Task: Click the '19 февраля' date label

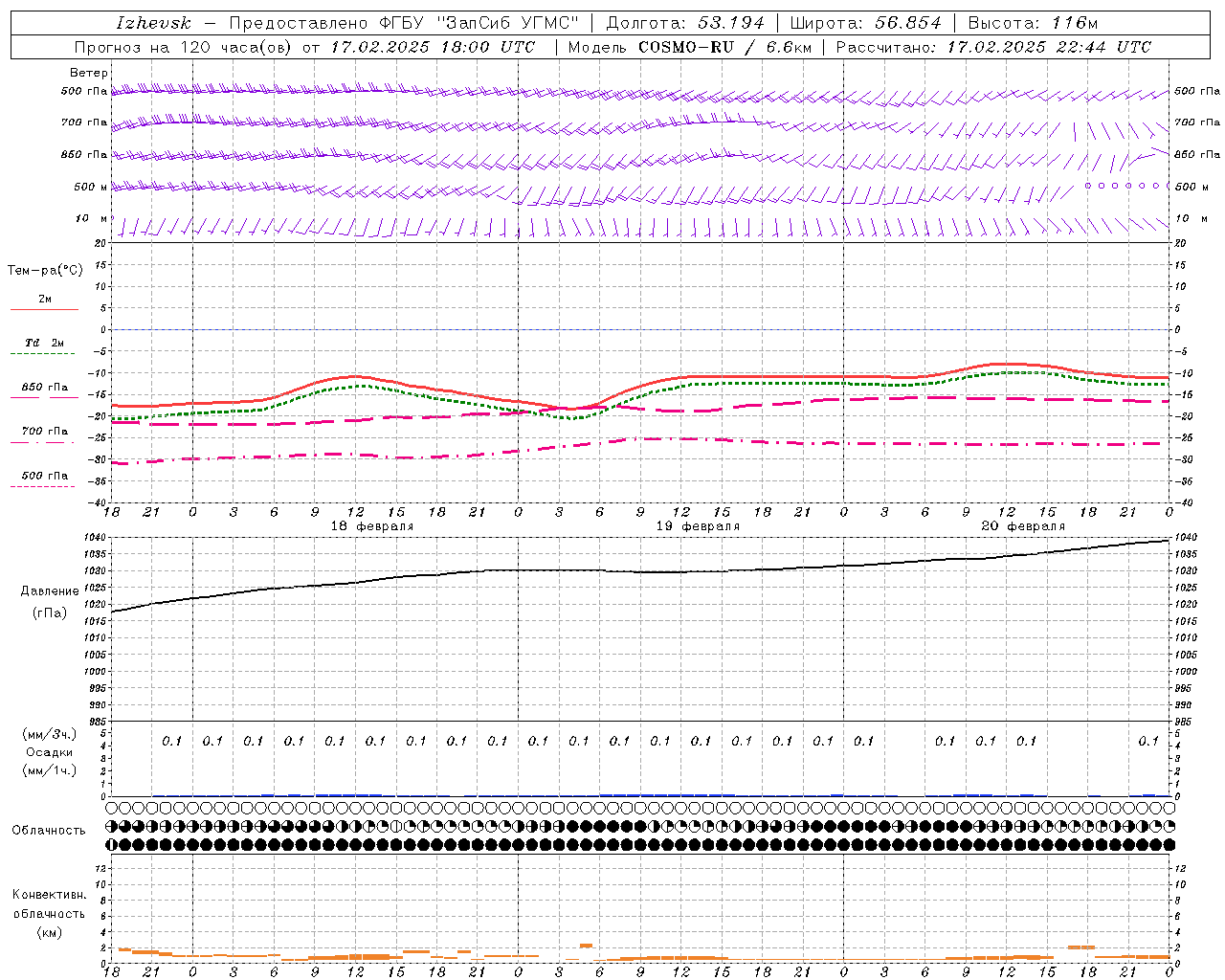Action: 698,526
